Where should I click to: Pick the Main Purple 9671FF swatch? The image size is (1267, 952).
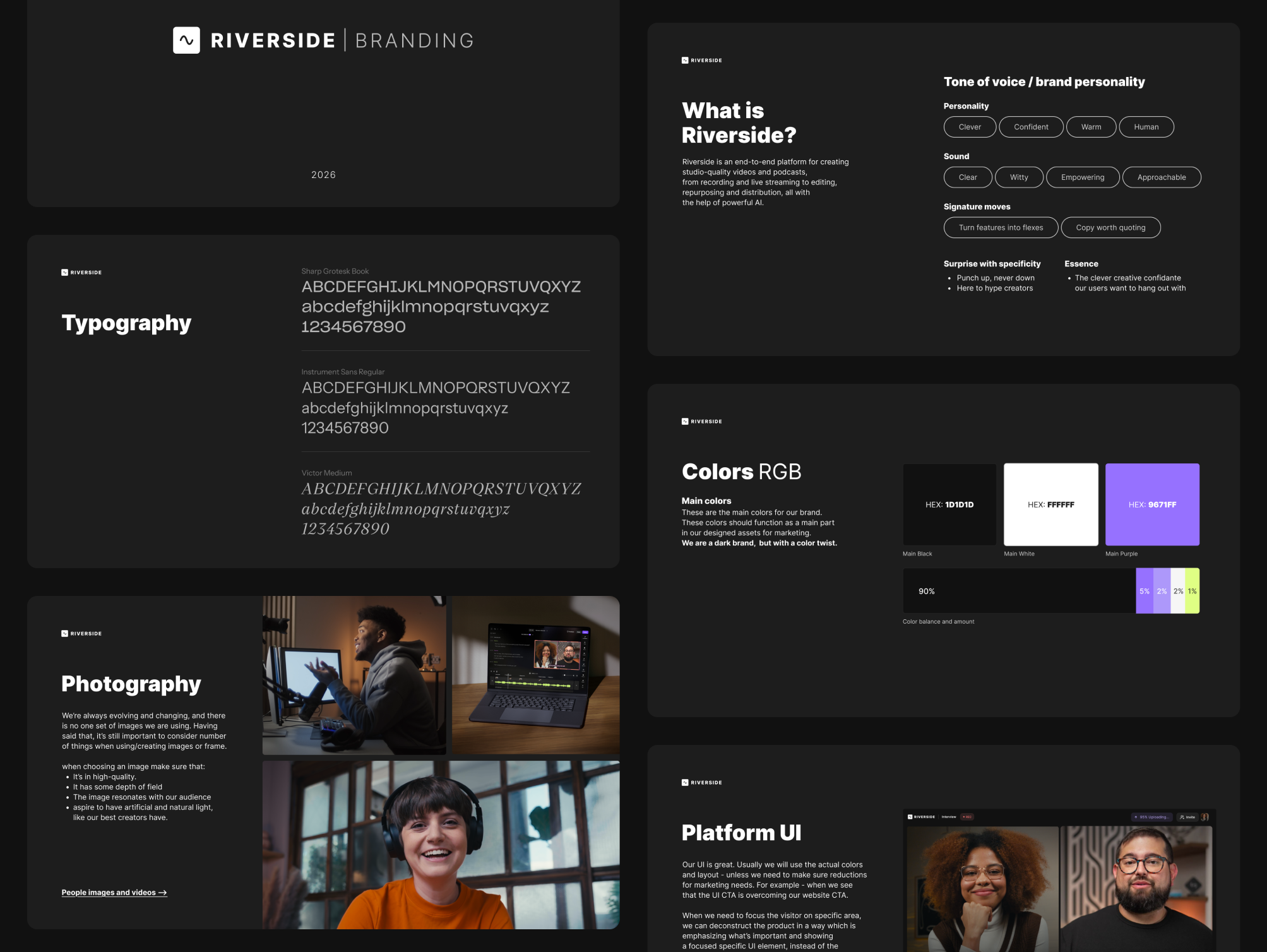(x=1152, y=504)
